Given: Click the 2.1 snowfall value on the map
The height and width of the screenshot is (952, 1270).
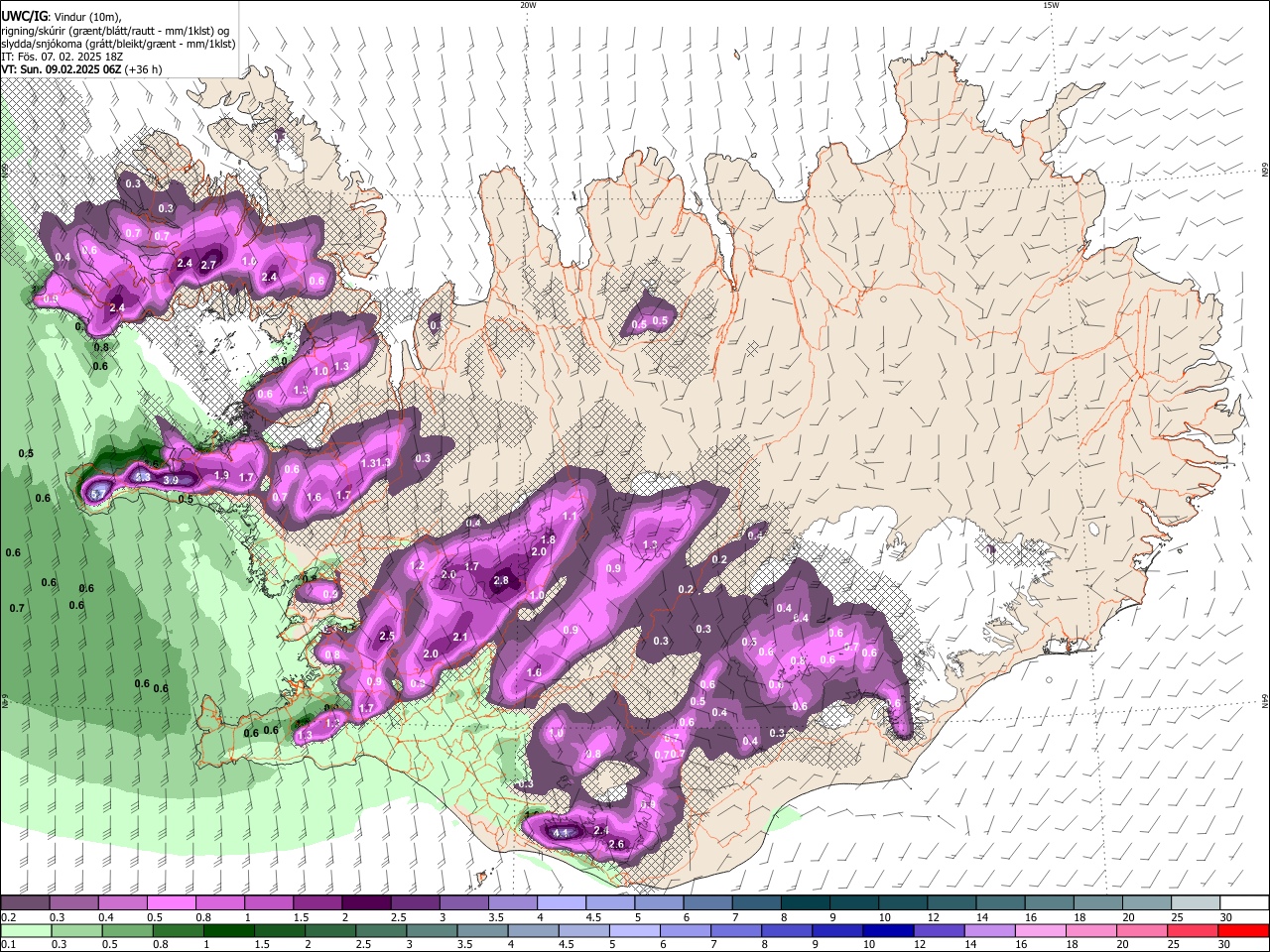Looking at the screenshot, I should tap(460, 638).
